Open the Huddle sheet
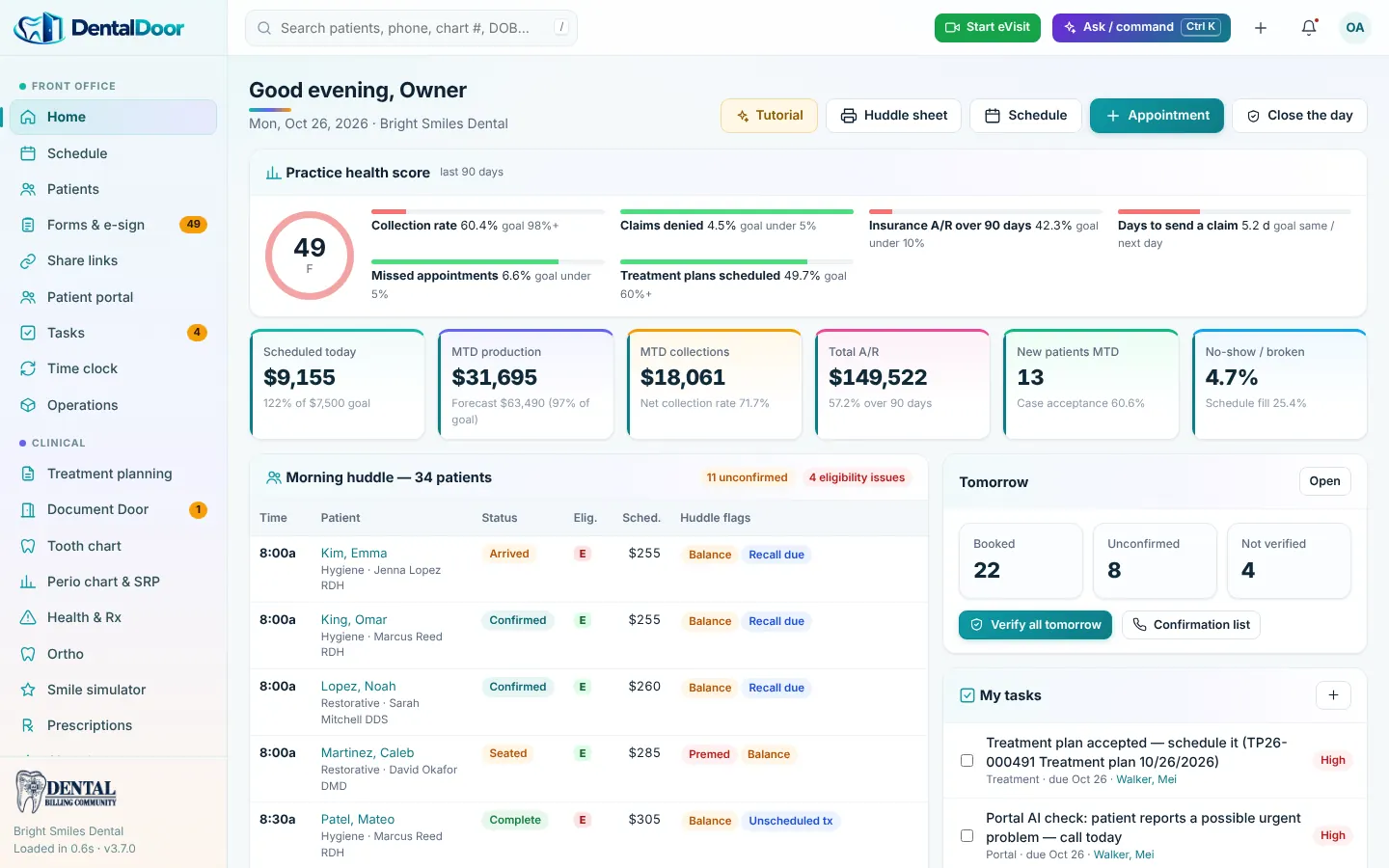The height and width of the screenshot is (868, 1389). [893, 116]
